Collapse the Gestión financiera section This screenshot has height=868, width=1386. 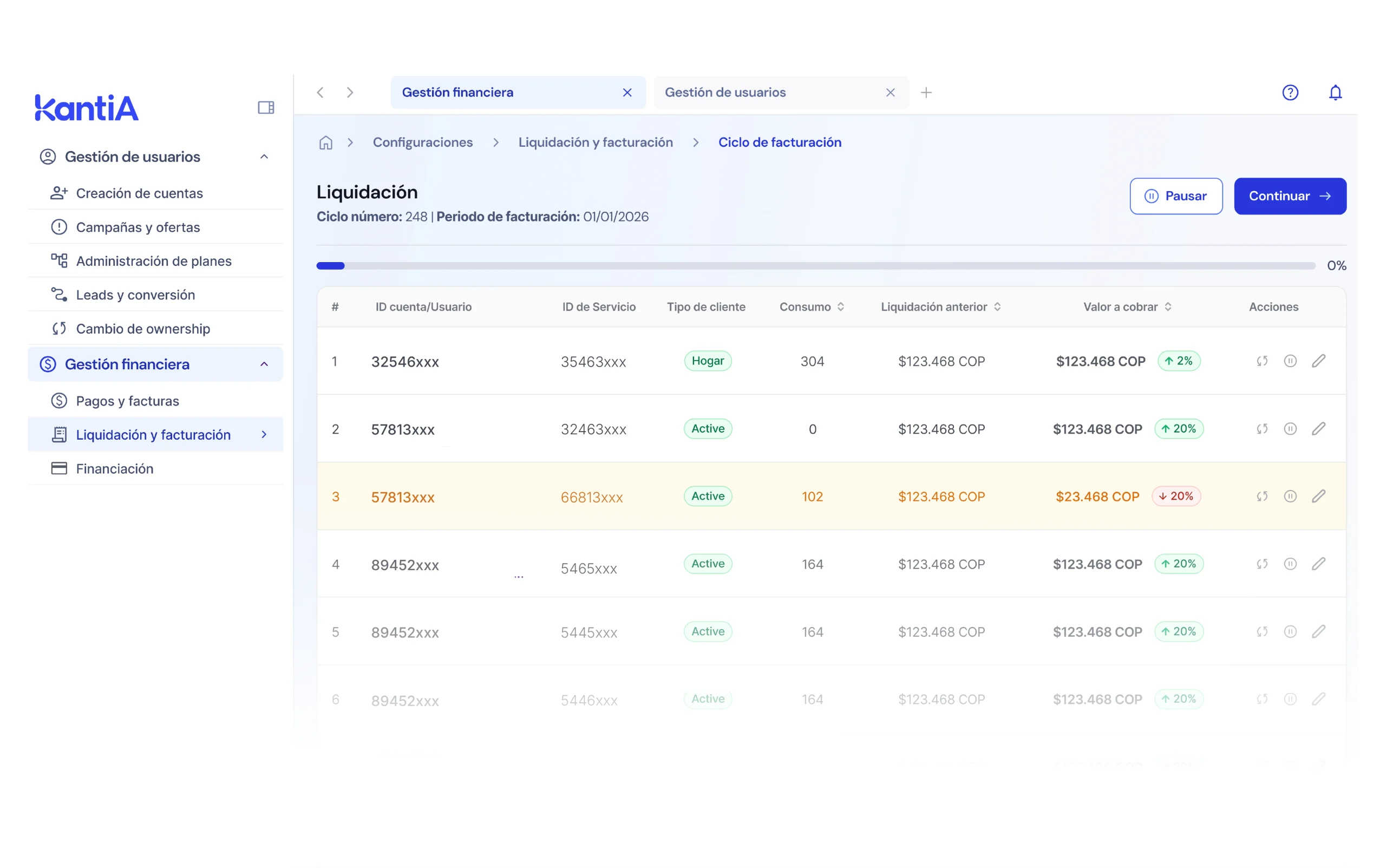264,364
